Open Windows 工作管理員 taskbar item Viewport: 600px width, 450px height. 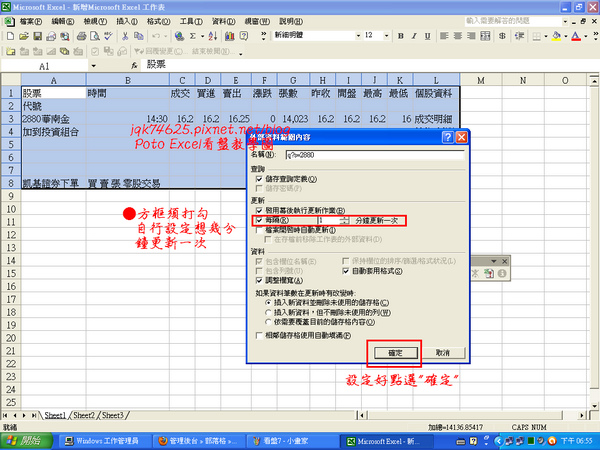click(103, 441)
